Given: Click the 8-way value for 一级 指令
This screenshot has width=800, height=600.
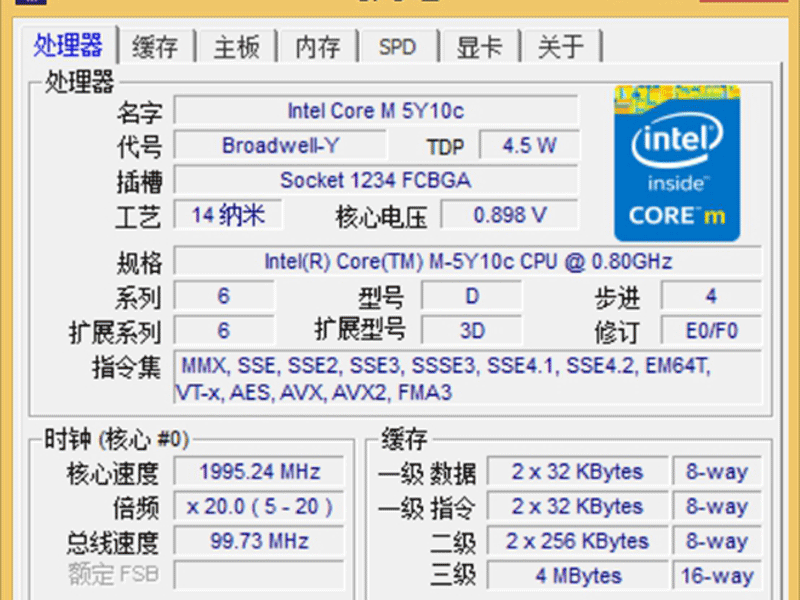Looking at the screenshot, I should point(717,506).
